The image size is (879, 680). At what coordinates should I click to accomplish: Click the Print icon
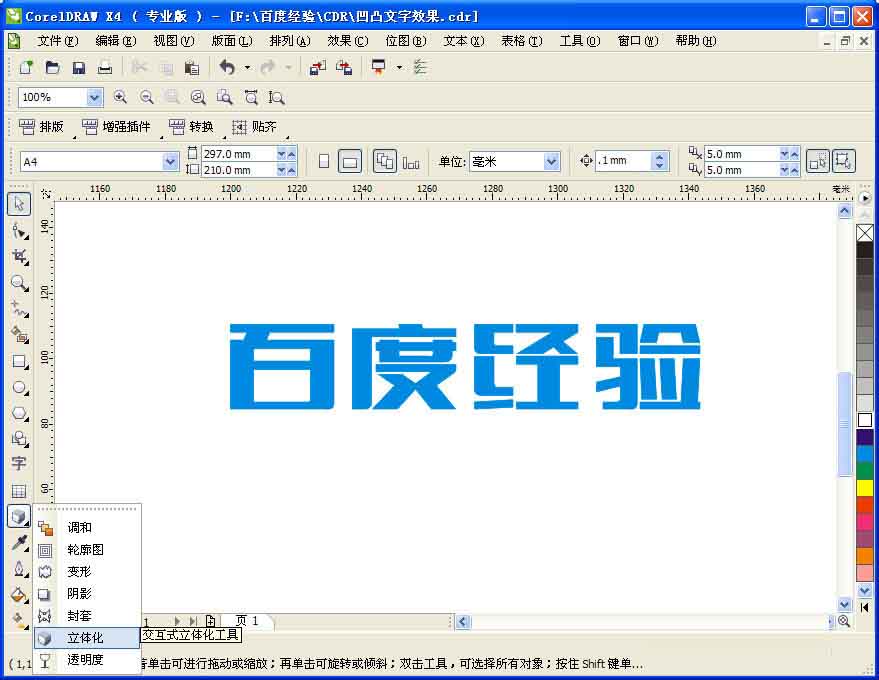tap(105, 68)
